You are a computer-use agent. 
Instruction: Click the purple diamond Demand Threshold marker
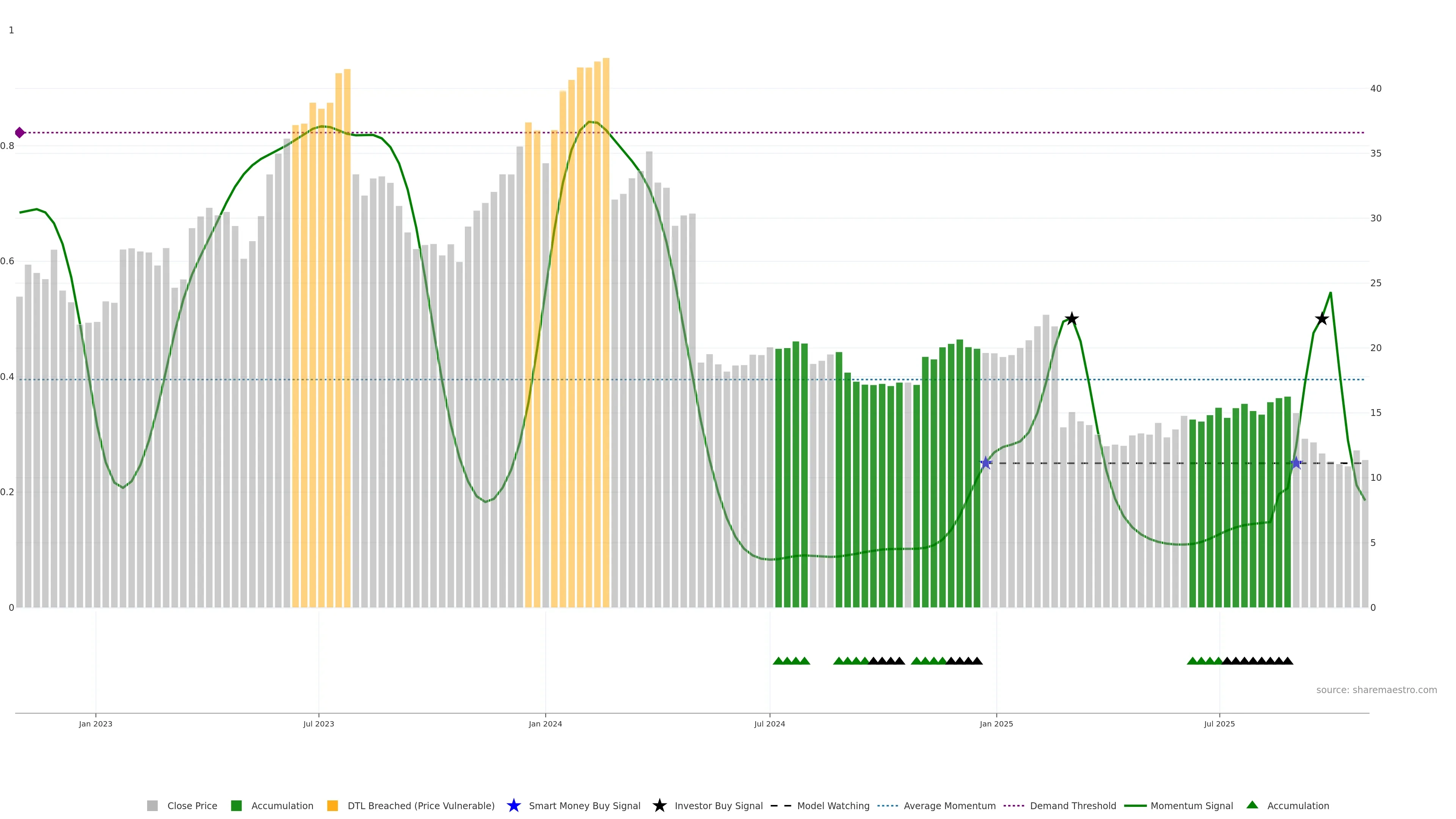(20, 133)
